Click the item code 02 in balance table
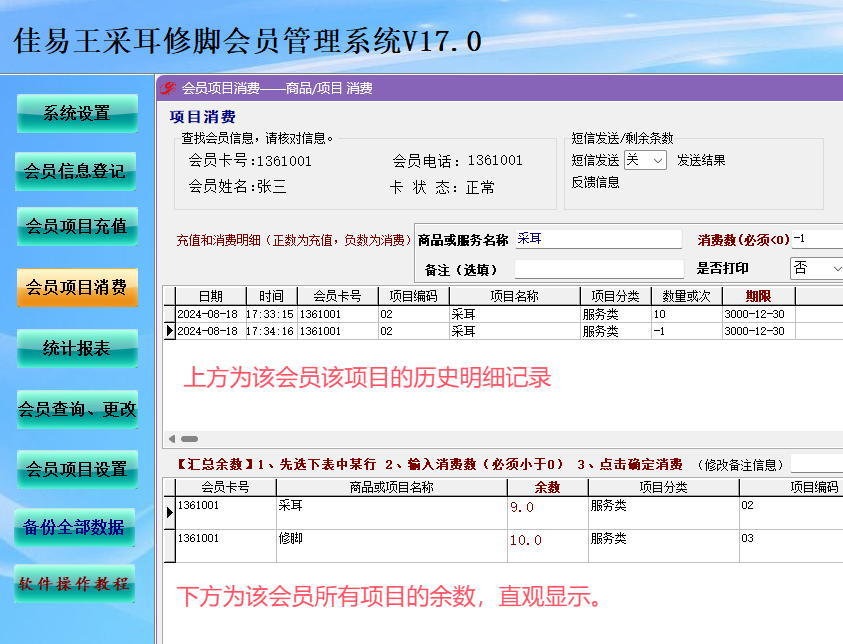Screen dimensions: 843x644 click(791, 513)
